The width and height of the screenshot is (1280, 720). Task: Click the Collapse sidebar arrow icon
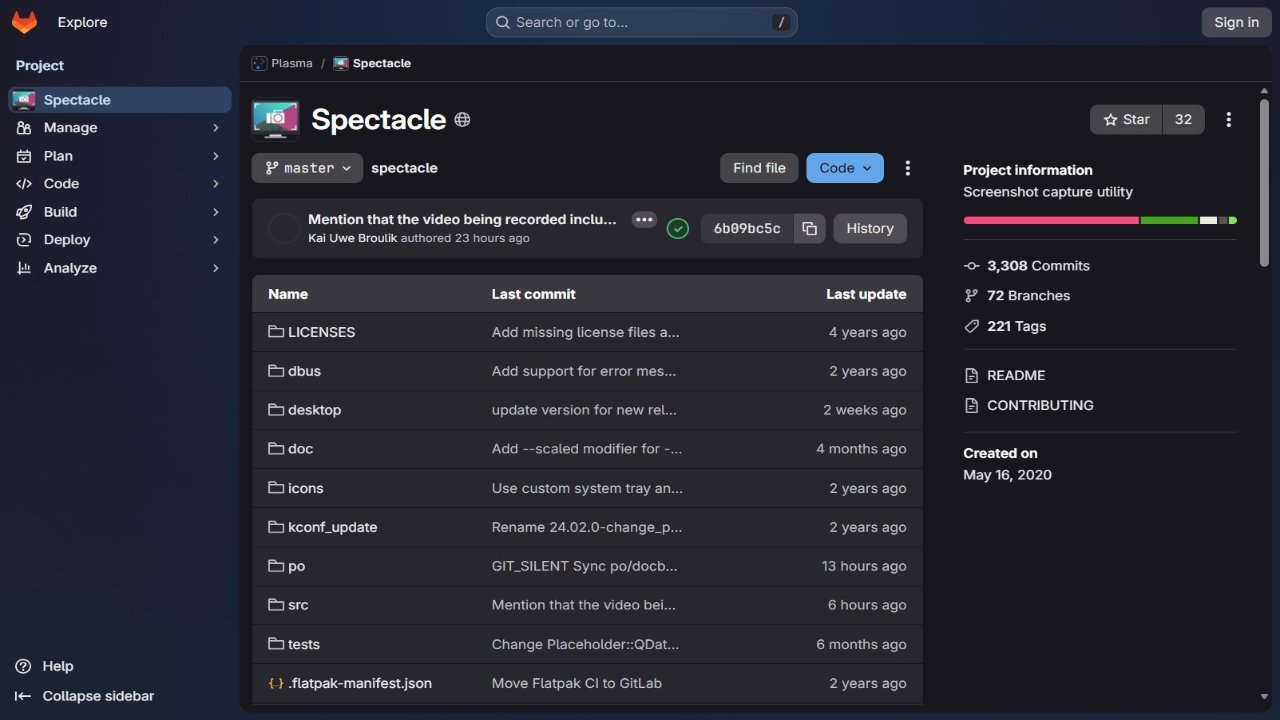coord(23,696)
